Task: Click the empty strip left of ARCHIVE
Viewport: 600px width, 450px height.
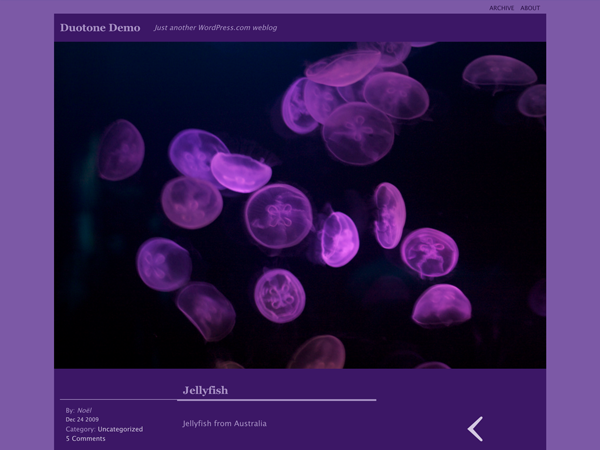Action: [250, 7]
